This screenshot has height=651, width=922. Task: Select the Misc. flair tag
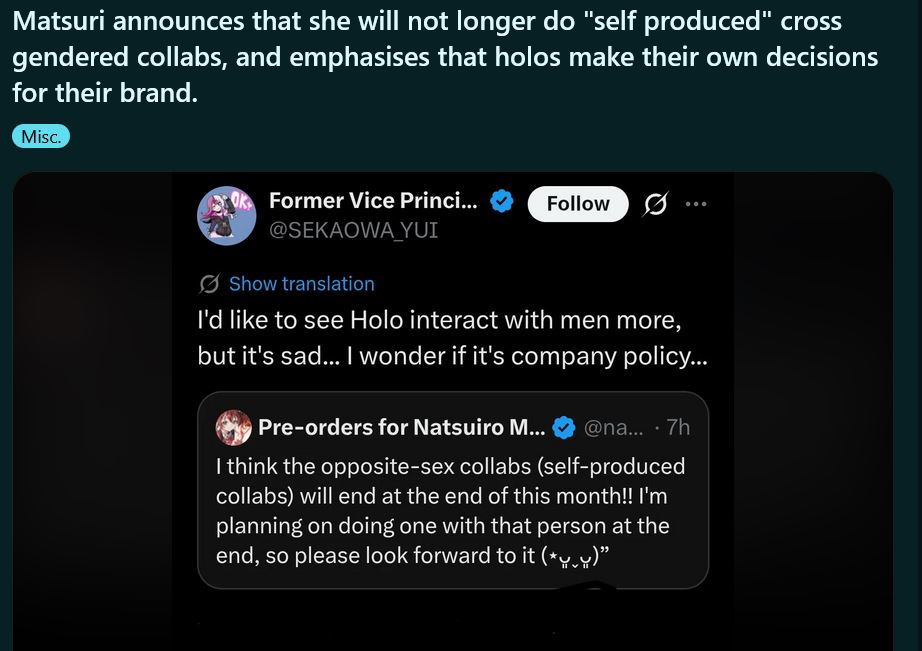click(41, 137)
